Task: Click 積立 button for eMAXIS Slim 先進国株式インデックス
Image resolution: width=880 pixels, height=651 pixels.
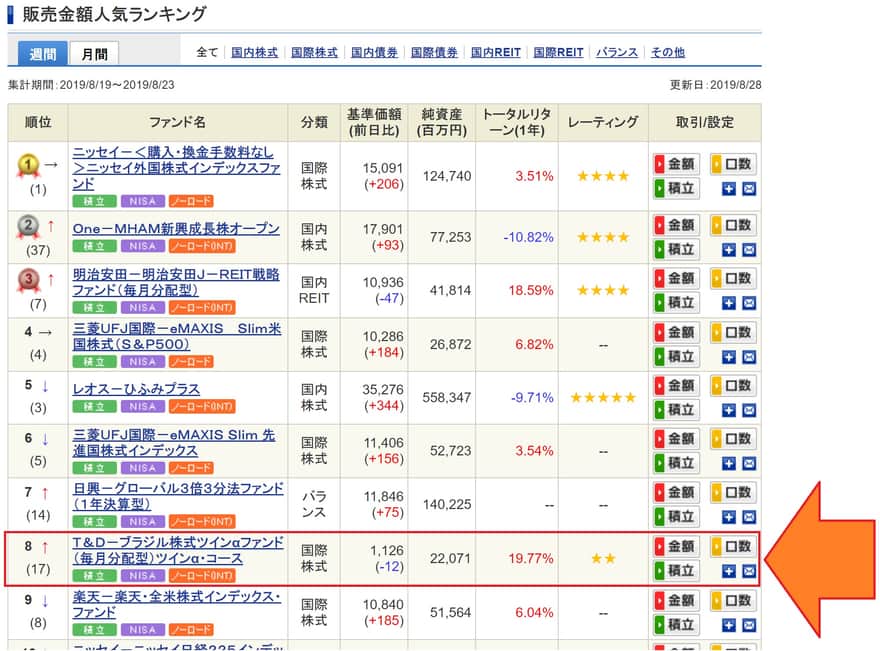Action: (x=676, y=463)
